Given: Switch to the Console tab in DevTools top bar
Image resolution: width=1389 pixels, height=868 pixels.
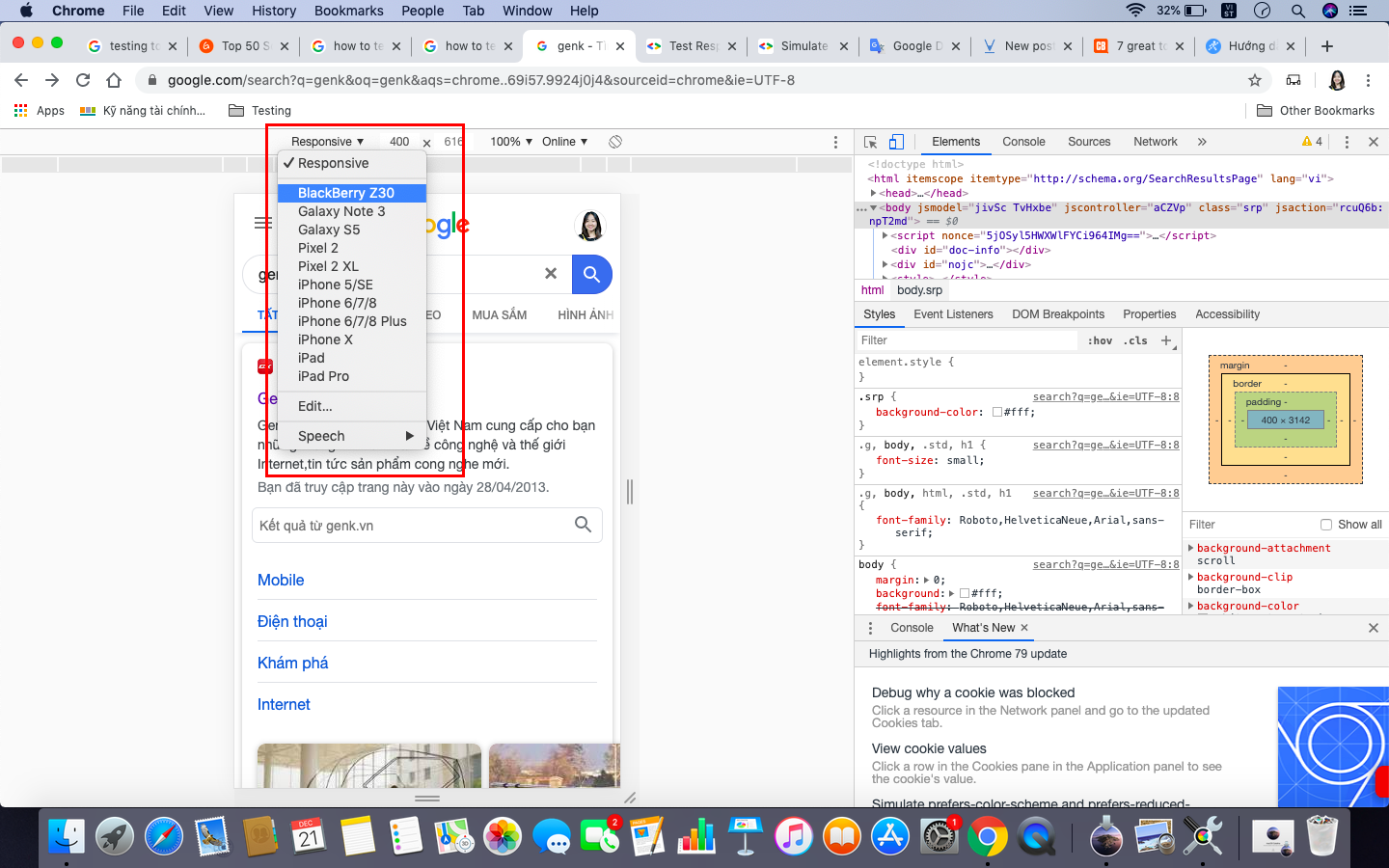Looking at the screenshot, I should point(1023,142).
